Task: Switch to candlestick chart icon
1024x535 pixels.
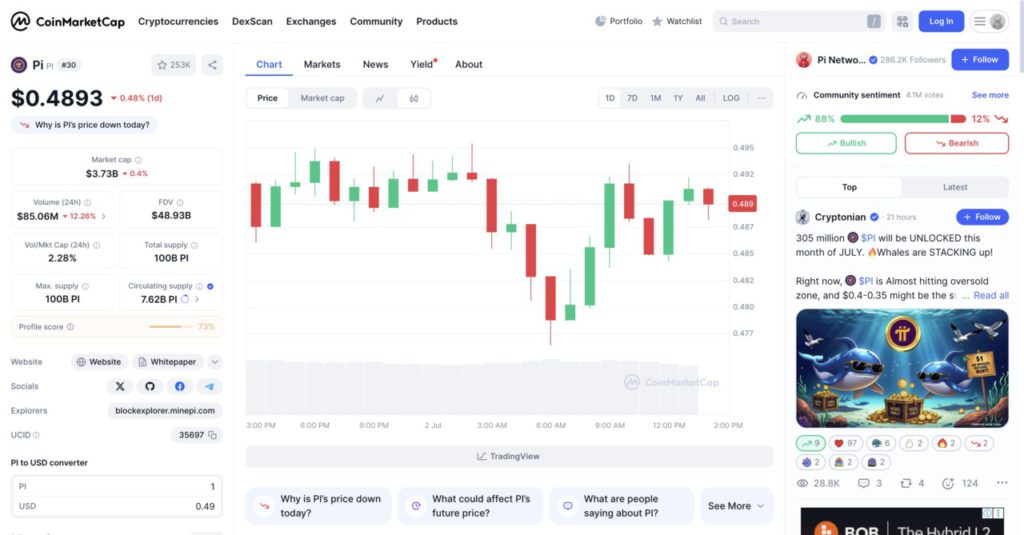Action: click(x=413, y=98)
